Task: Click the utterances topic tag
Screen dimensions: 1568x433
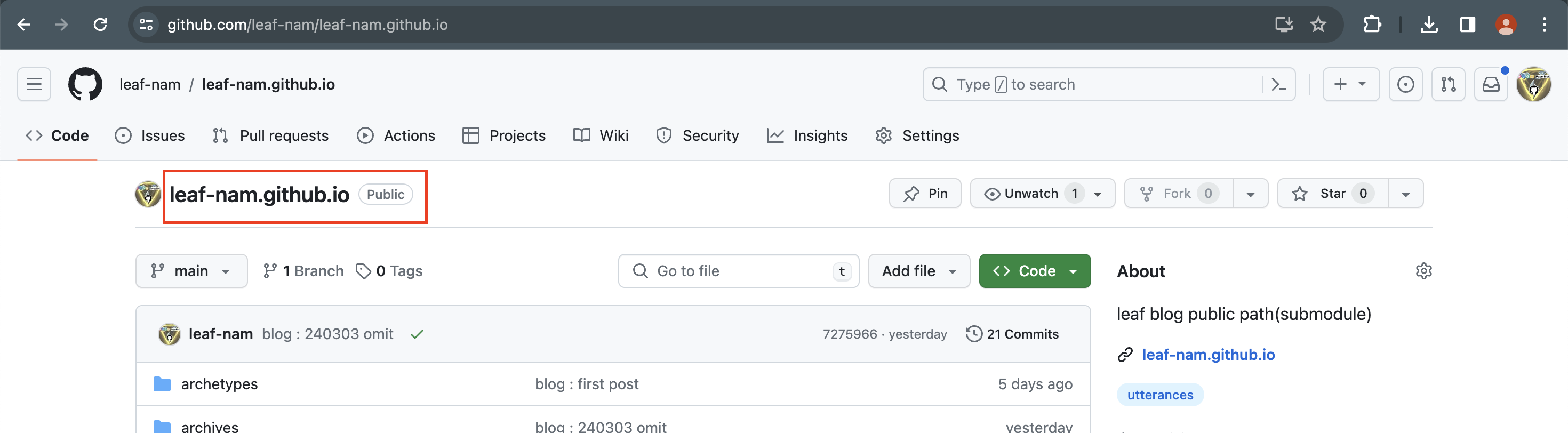Action: pos(1160,395)
